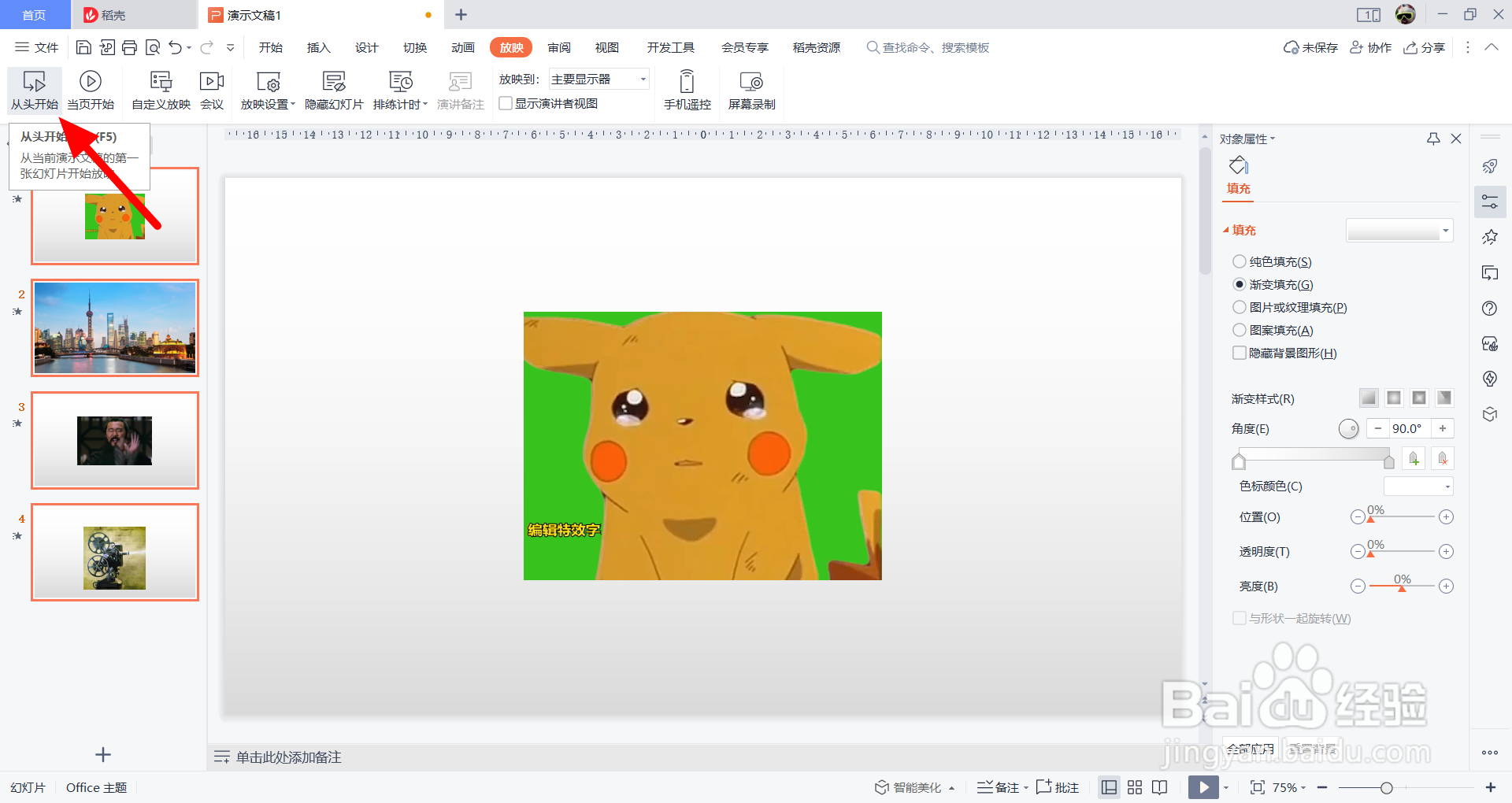Switch to slide sorter view
Viewport: 1512px width, 803px height.
point(1135,787)
